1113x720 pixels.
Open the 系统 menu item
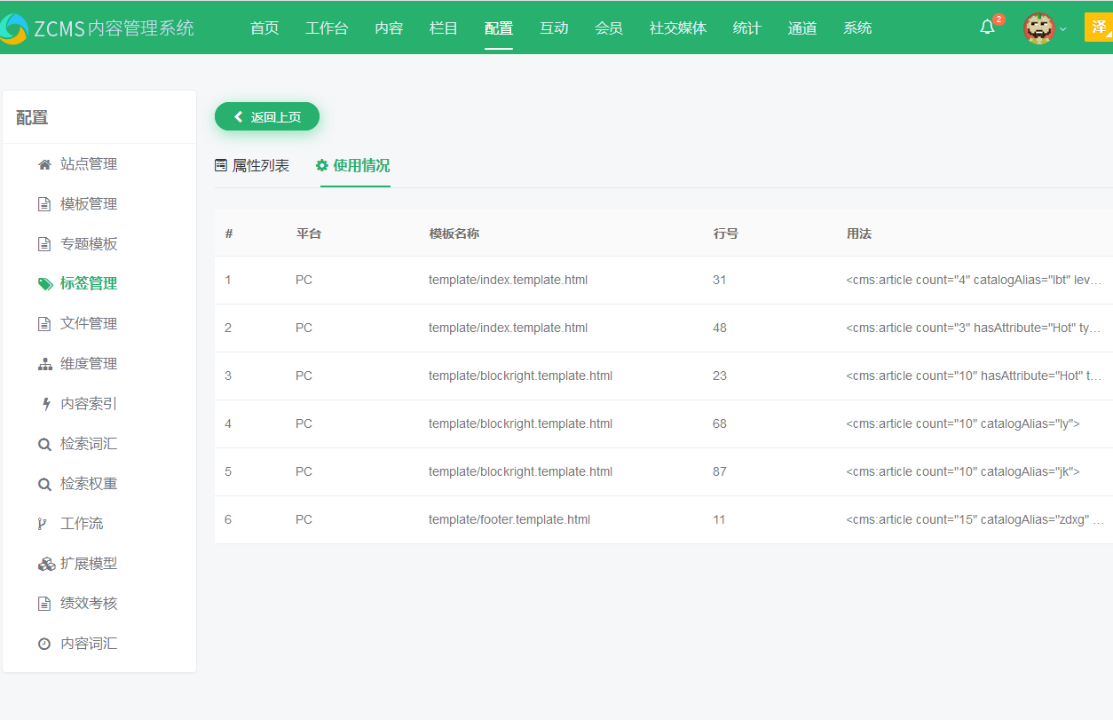pos(857,27)
